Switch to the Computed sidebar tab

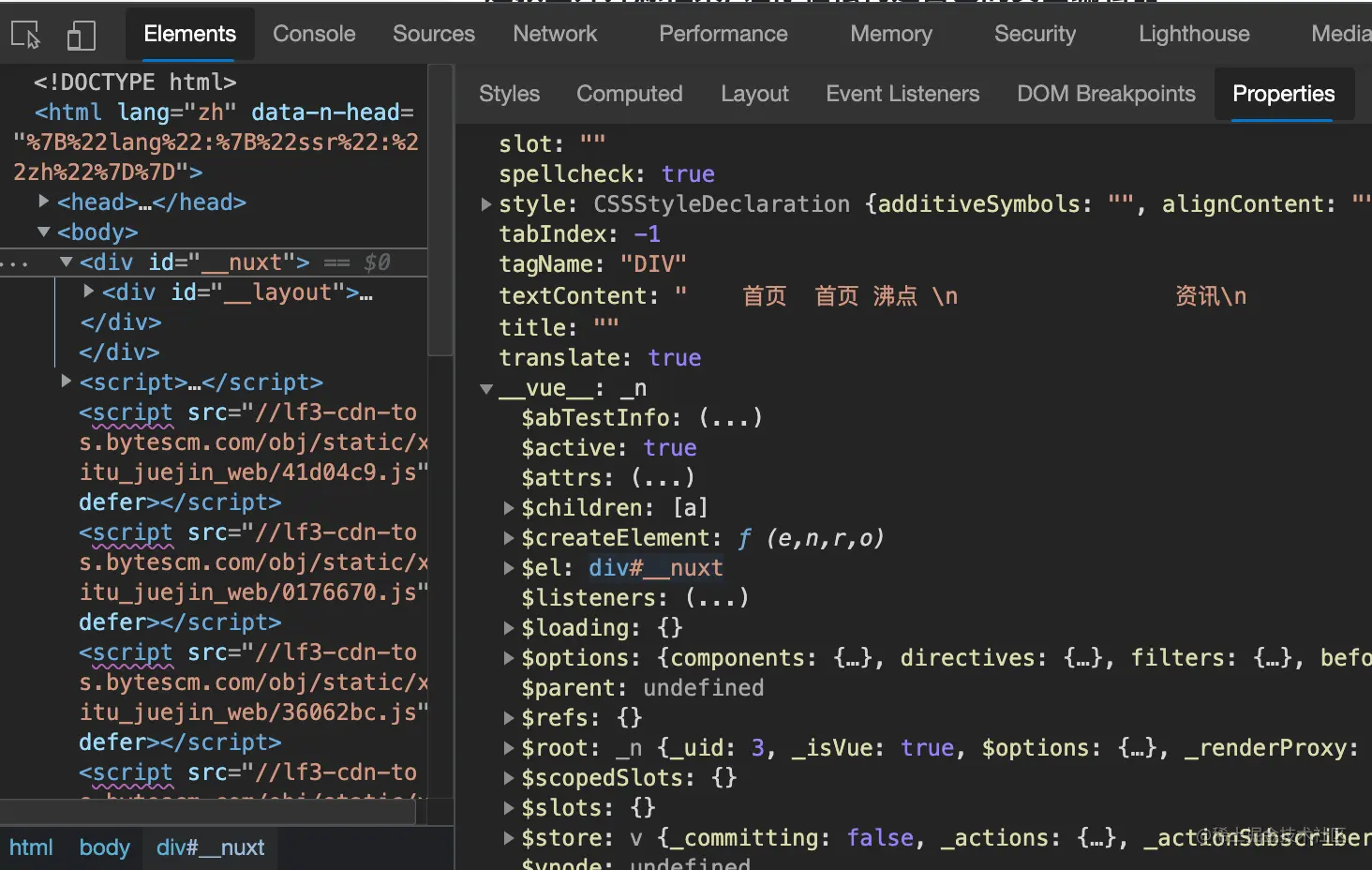pos(629,94)
